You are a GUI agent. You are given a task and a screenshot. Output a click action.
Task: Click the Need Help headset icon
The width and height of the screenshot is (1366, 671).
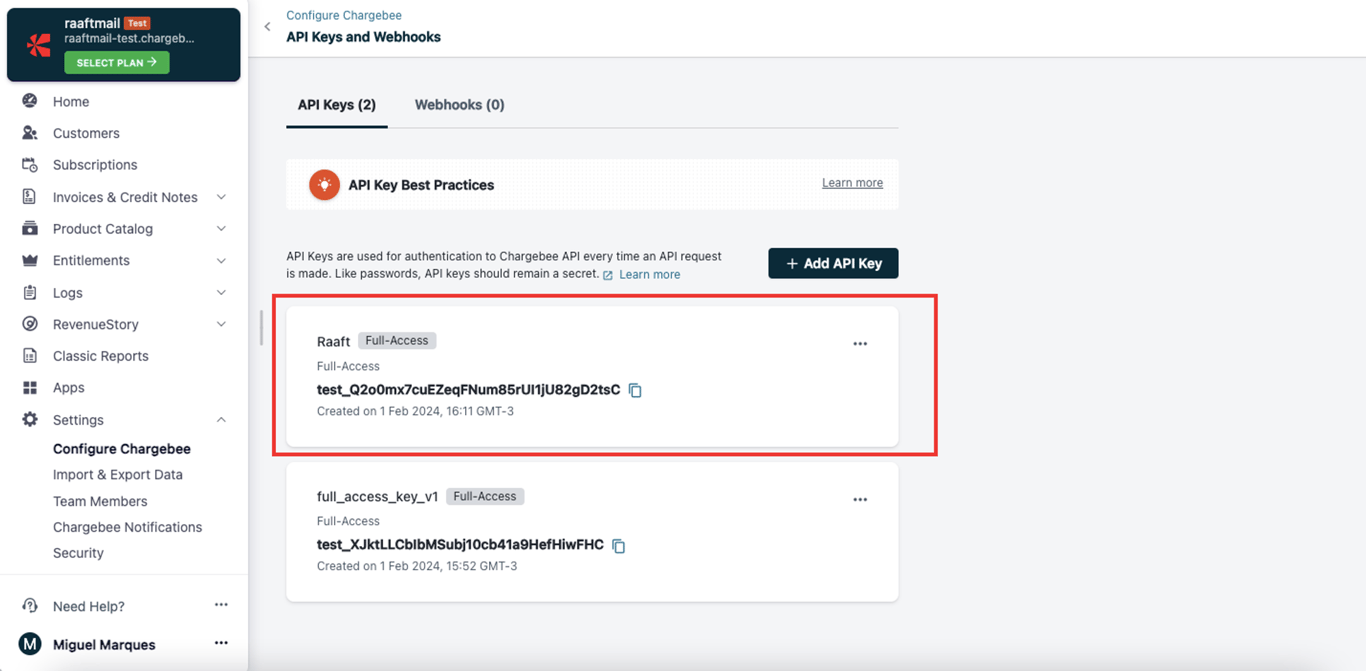[x=30, y=606]
